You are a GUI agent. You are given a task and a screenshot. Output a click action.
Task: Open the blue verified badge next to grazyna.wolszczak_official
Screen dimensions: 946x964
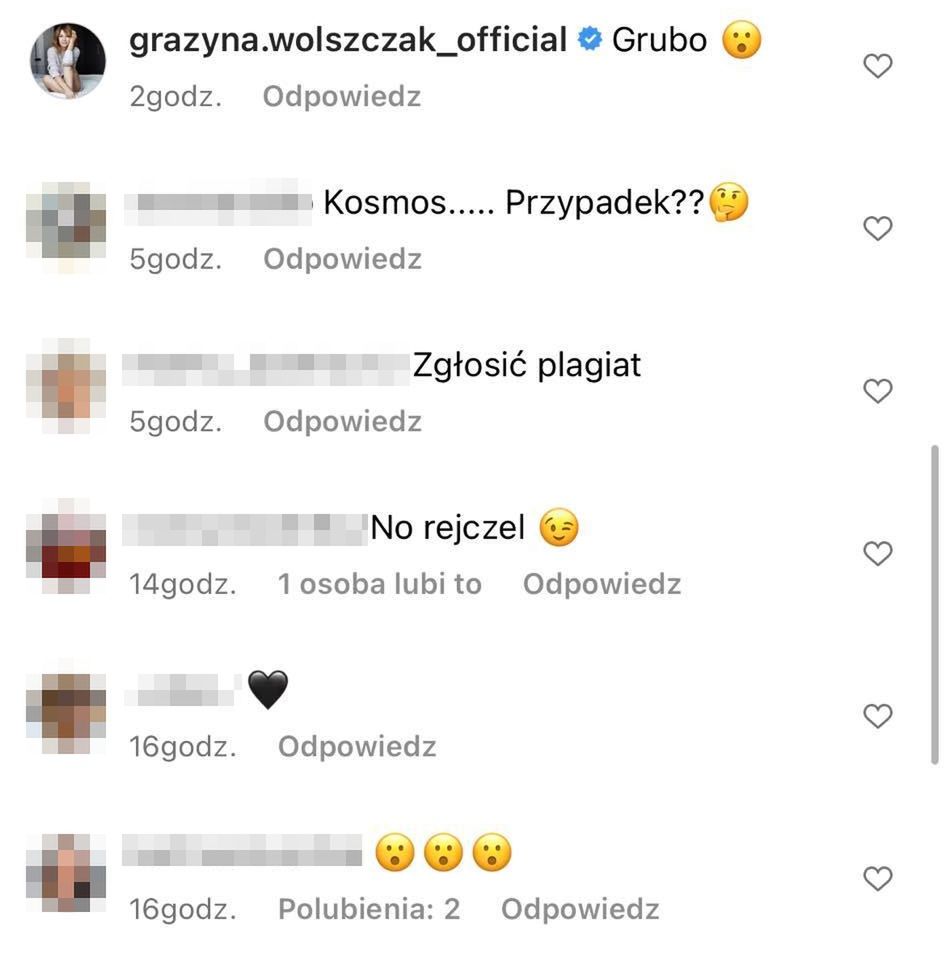coord(589,39)
